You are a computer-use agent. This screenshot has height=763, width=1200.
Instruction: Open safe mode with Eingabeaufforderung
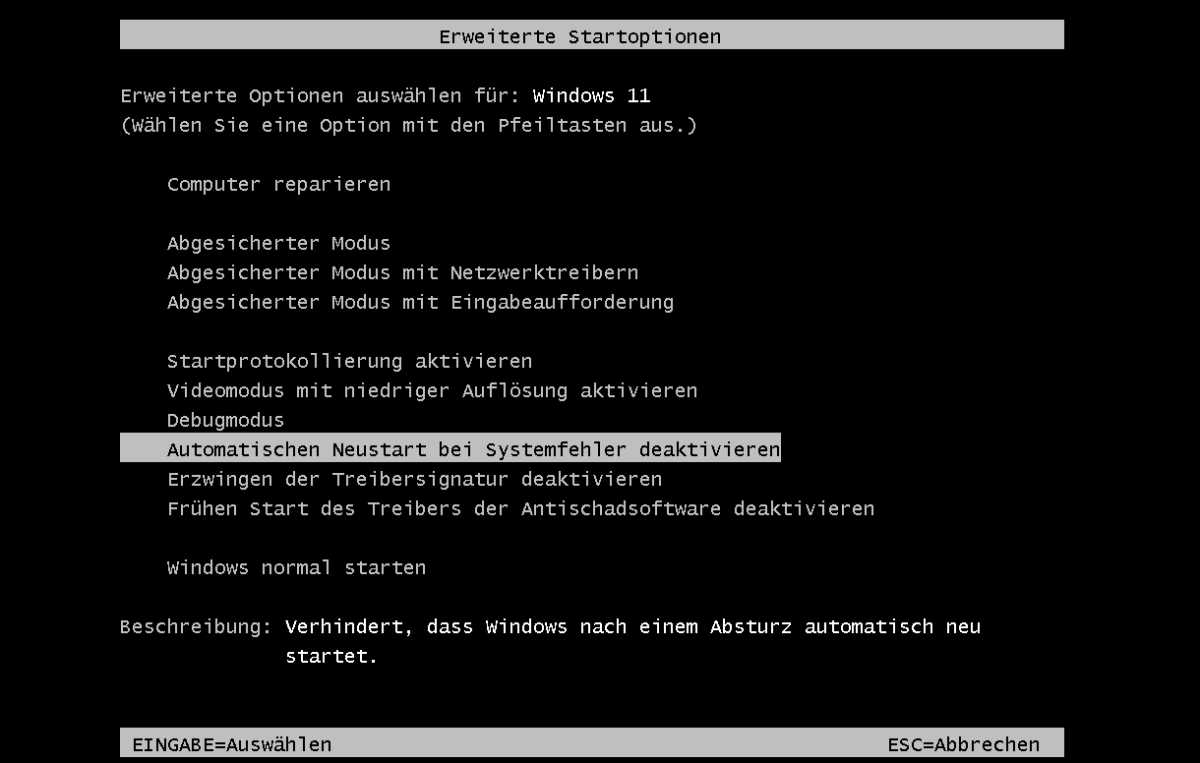tap(420, 302)
